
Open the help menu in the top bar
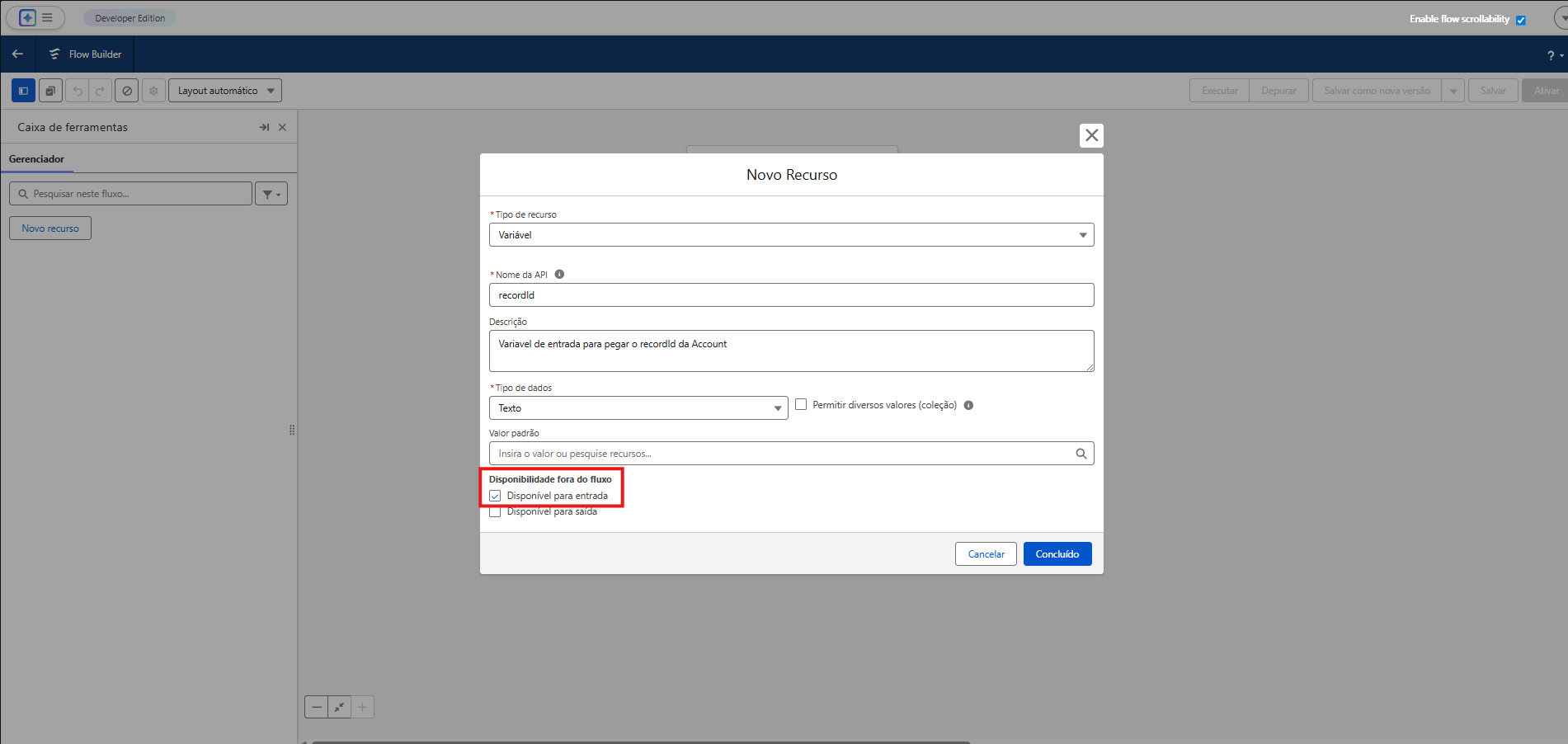point(1550,54)
